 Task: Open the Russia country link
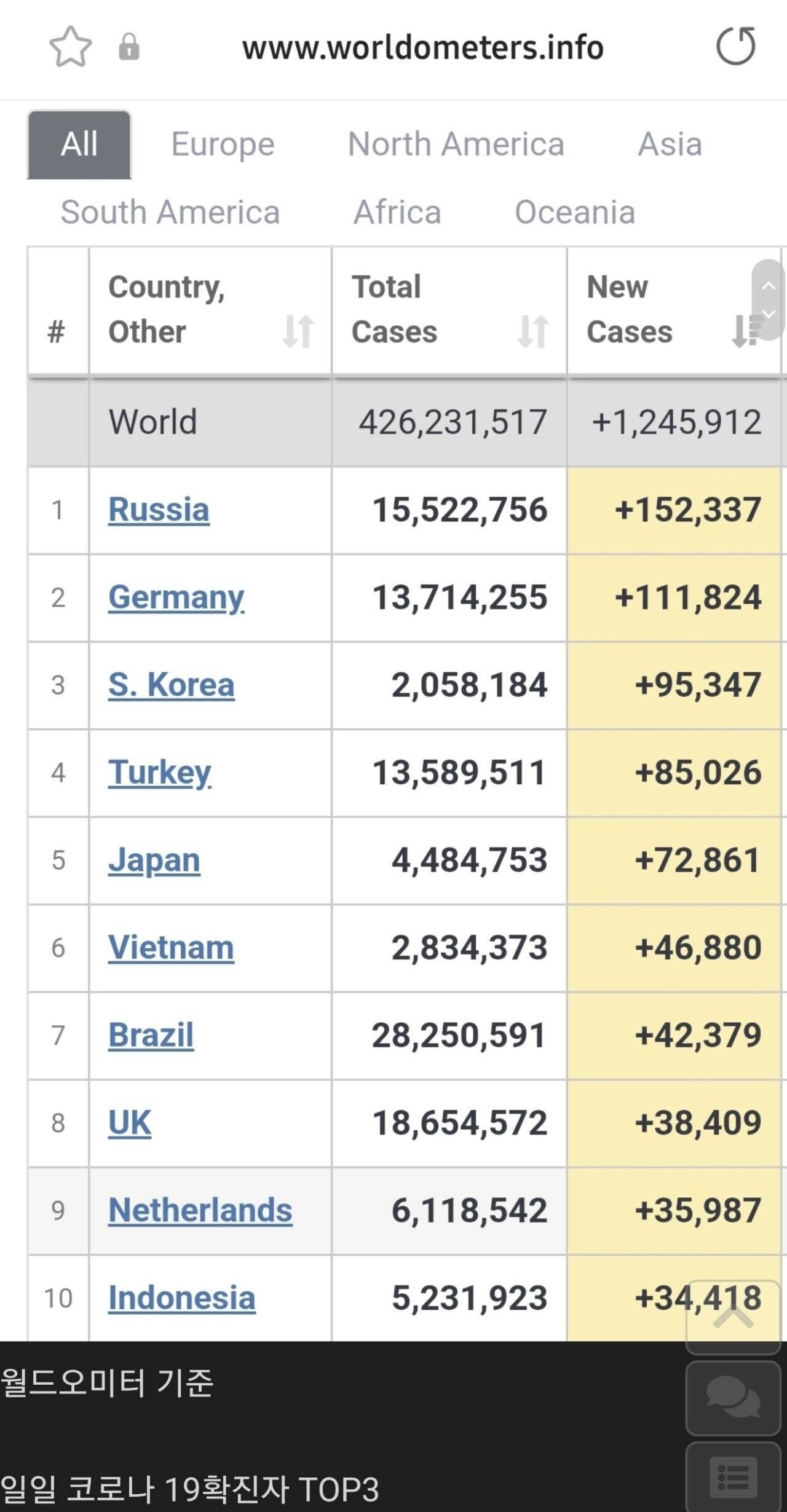click(x=159, y=510)
